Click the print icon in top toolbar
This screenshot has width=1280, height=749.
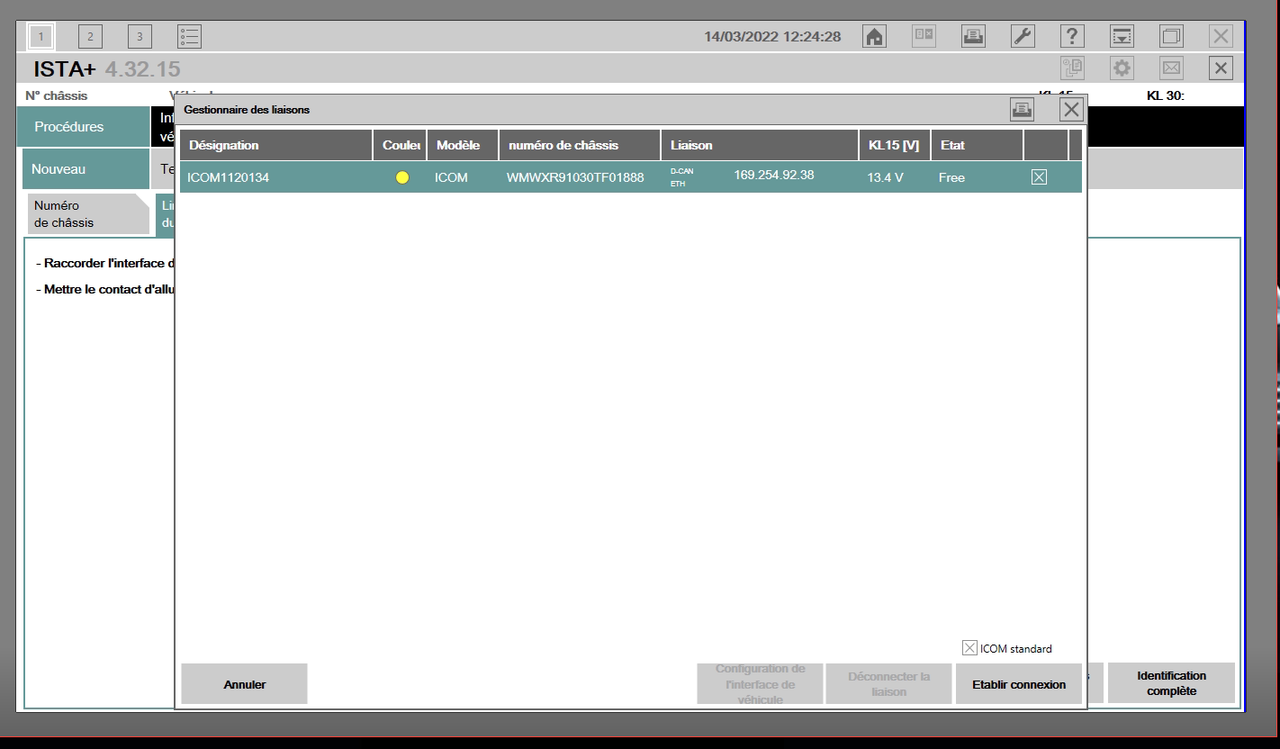click(x=973, y=36)
